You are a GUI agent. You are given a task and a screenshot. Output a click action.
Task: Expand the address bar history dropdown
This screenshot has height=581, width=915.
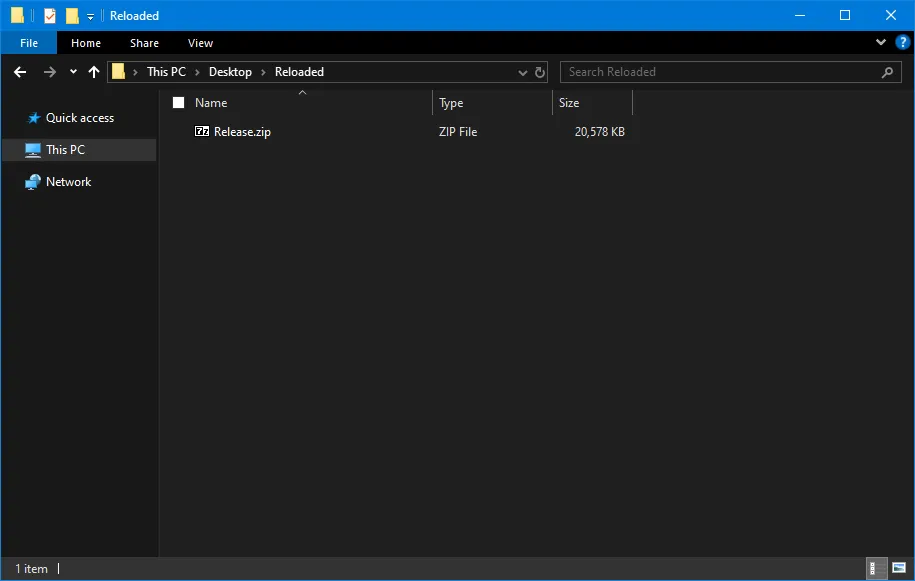tap(522, 71)
